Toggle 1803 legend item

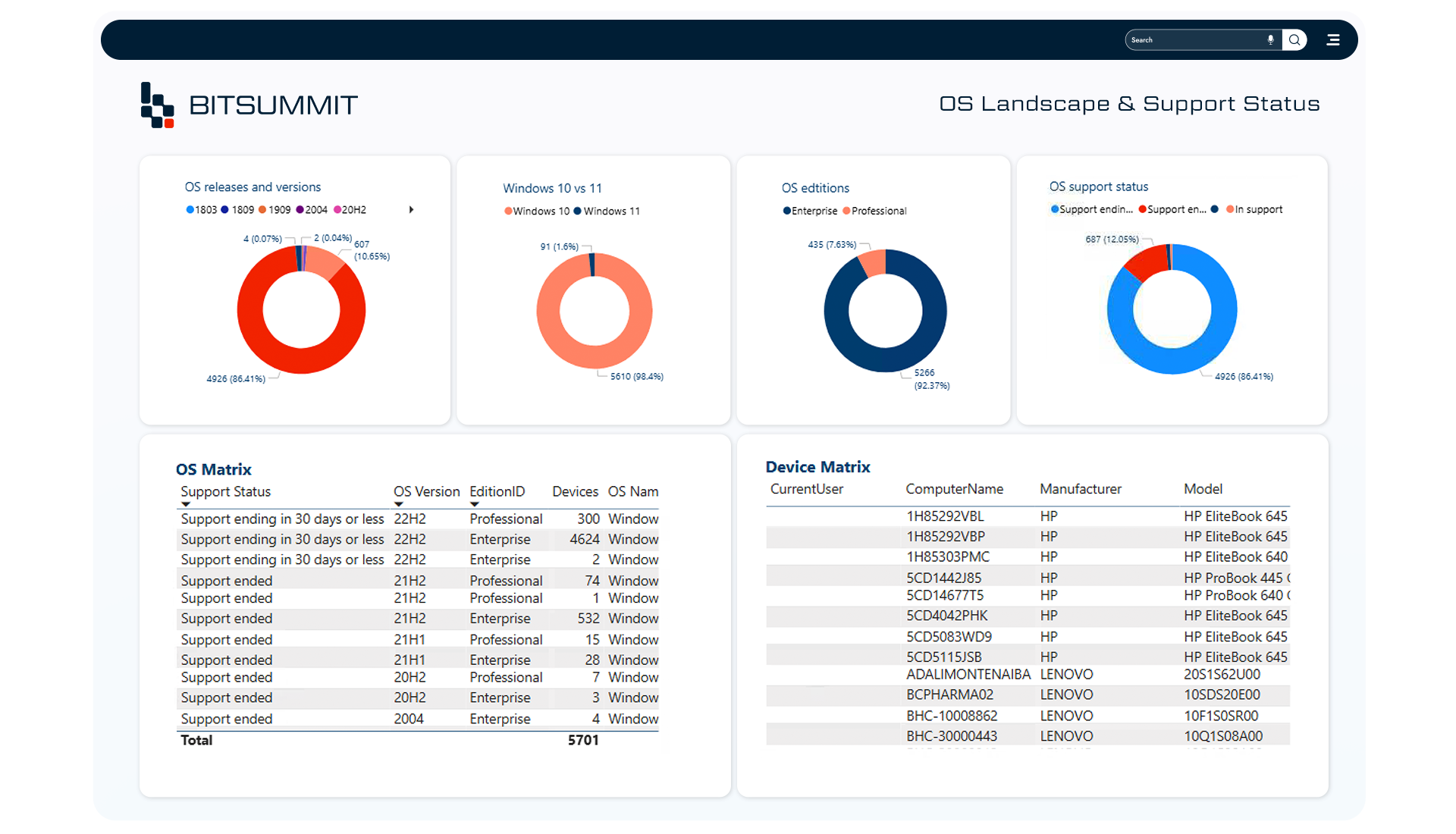tap(201, 210)
